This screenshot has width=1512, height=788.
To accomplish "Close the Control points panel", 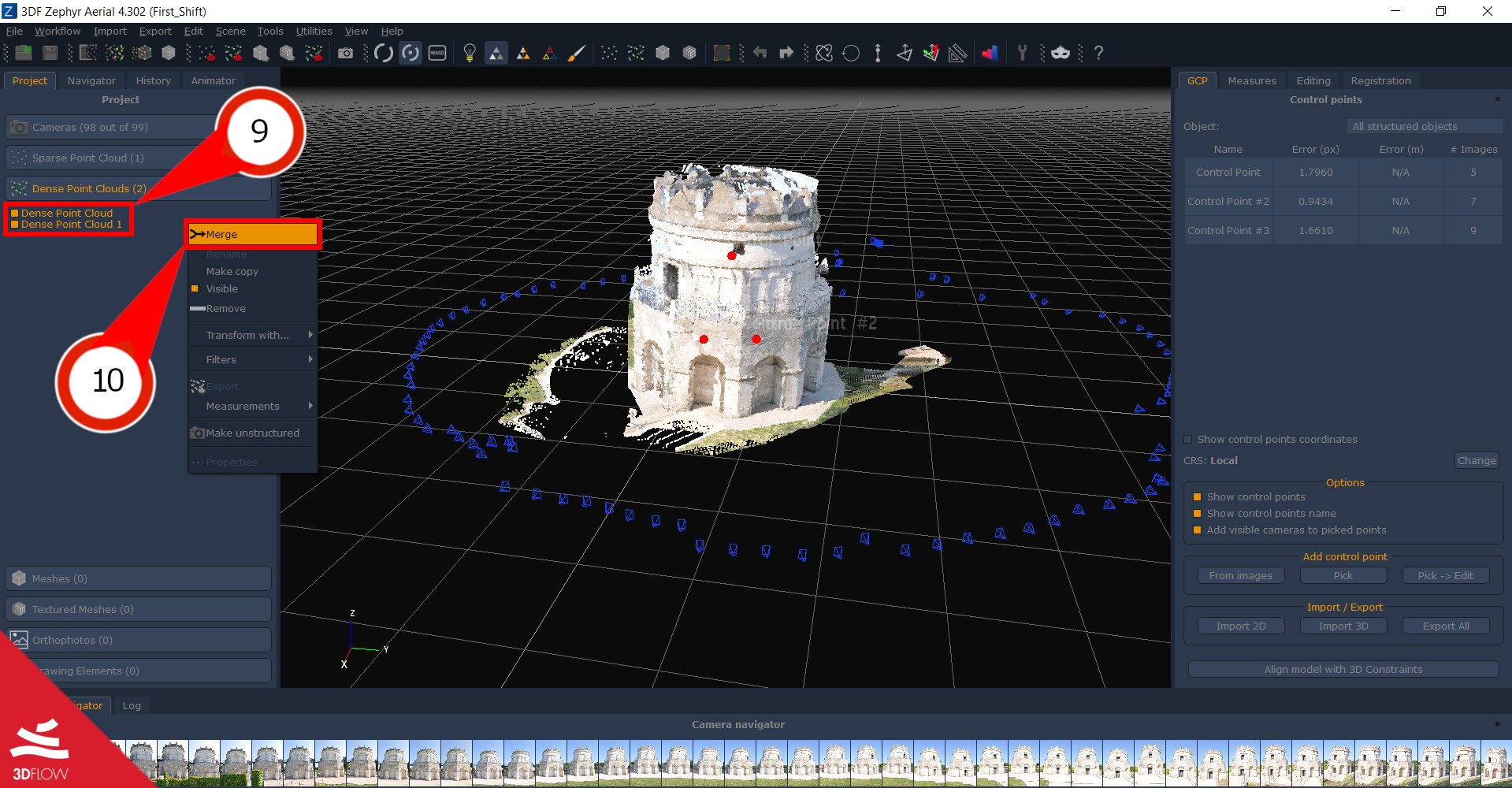I will [1498, 99].
